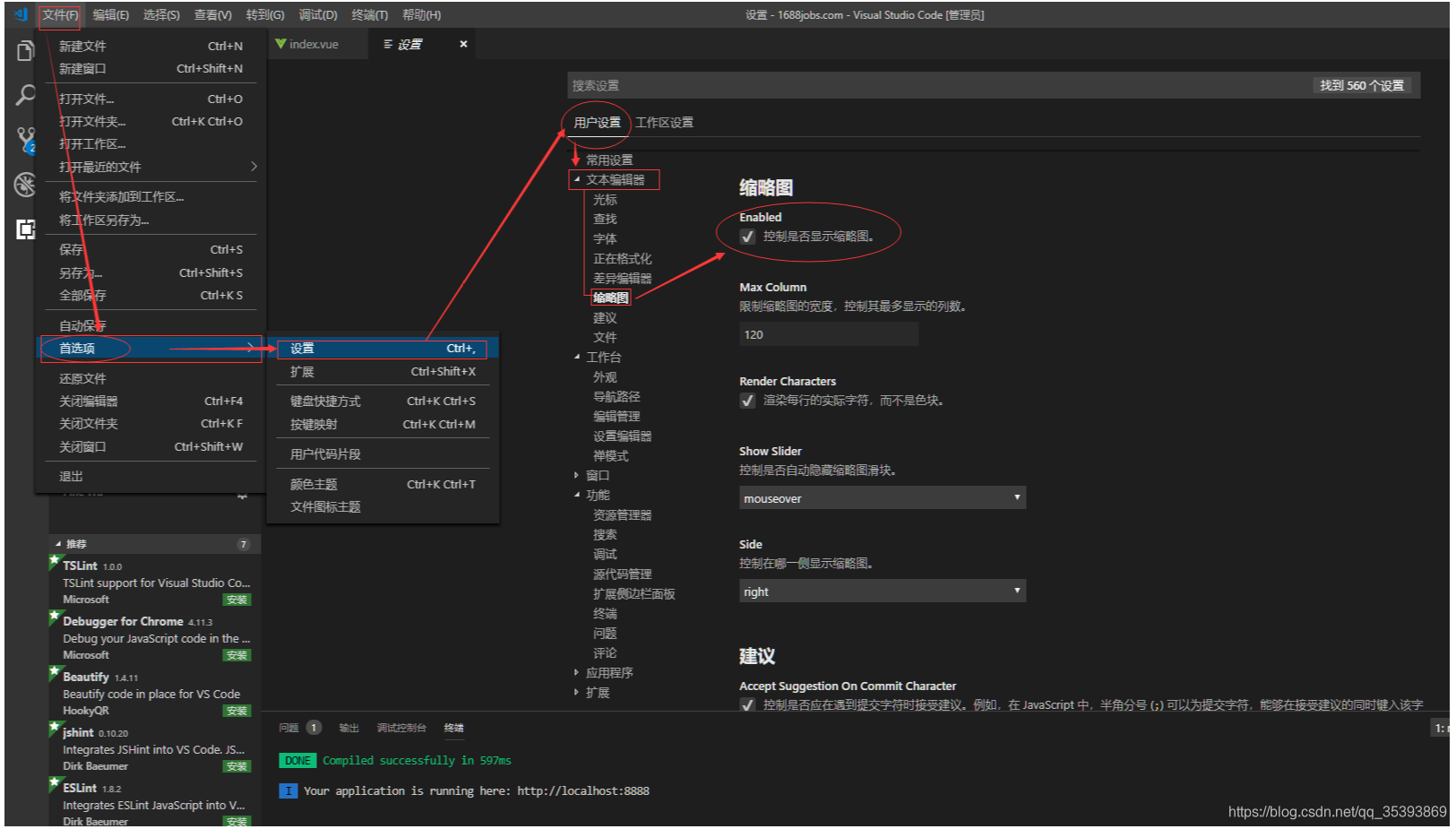This screenshot has height=829, width=1456.
Task: Switch to the 终端 panel tab
Action: [x=454, y=728]
